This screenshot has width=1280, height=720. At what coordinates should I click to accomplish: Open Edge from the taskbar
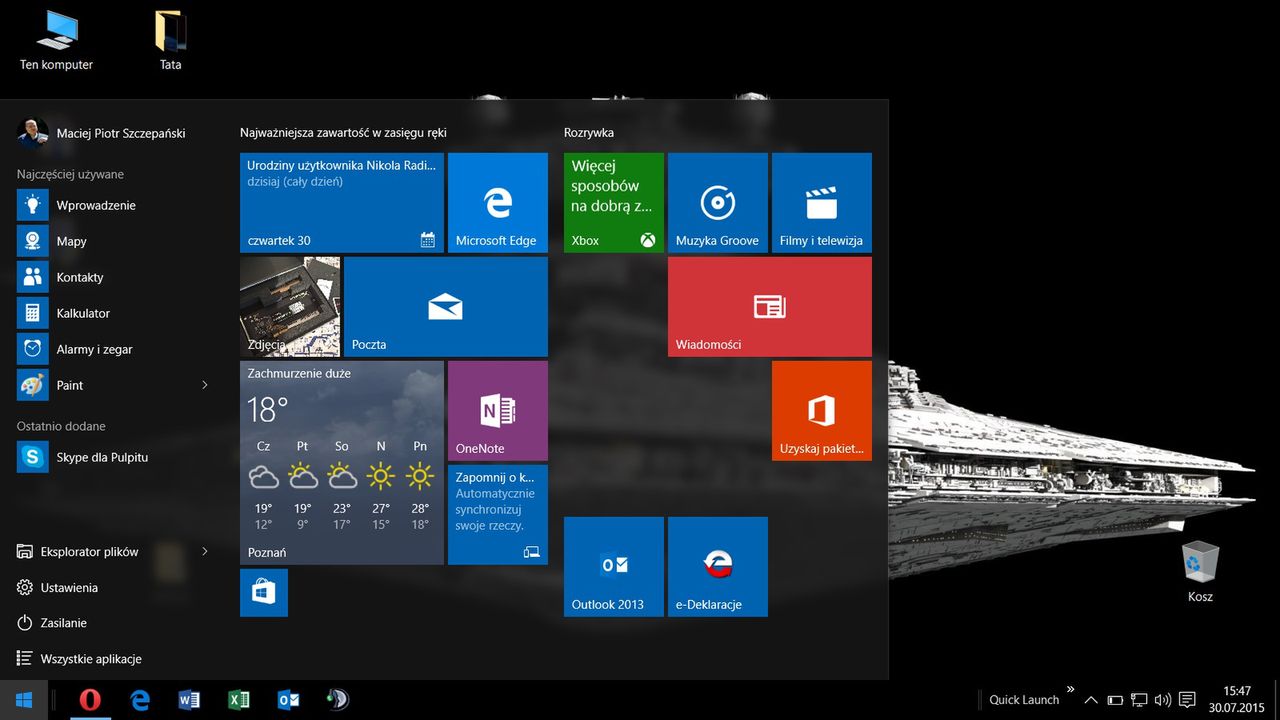click(140, 700)
